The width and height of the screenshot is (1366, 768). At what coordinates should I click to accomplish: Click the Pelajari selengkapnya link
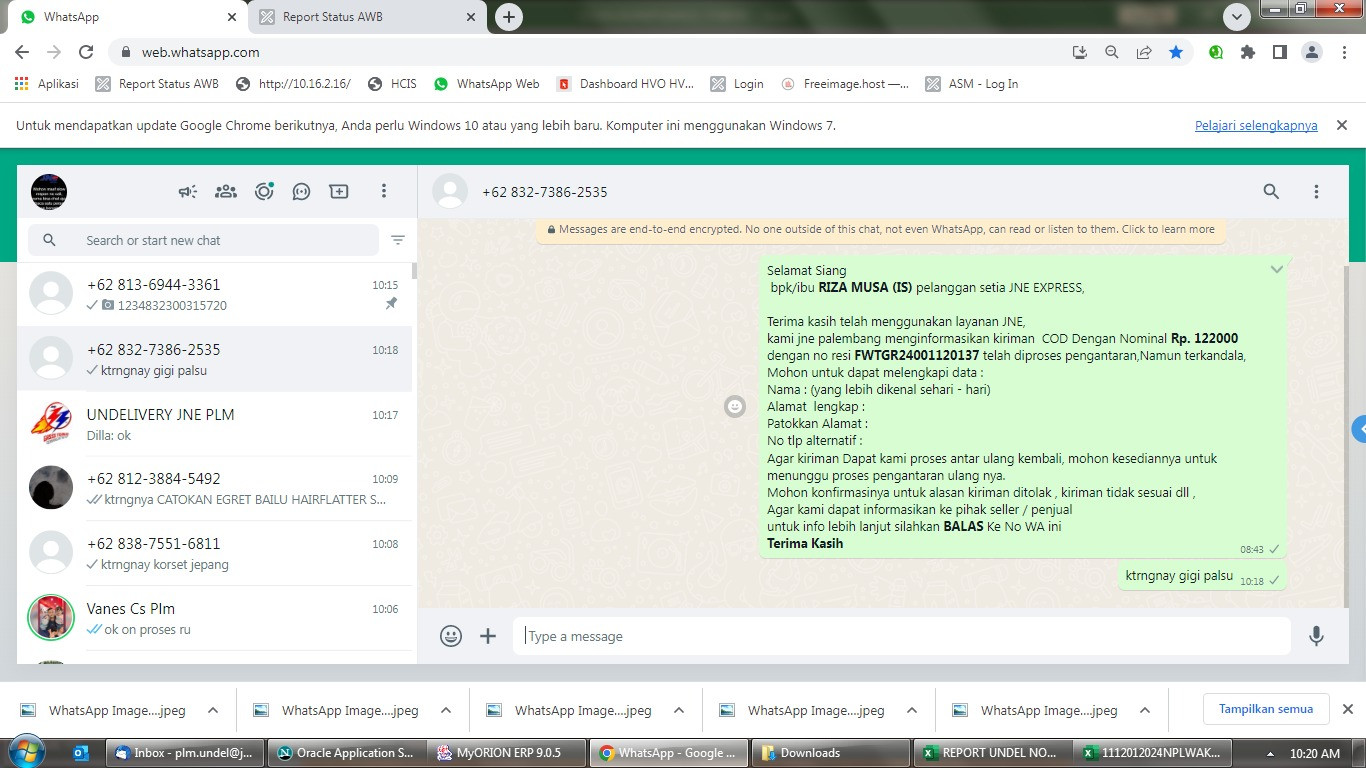tap(1256, 126)
